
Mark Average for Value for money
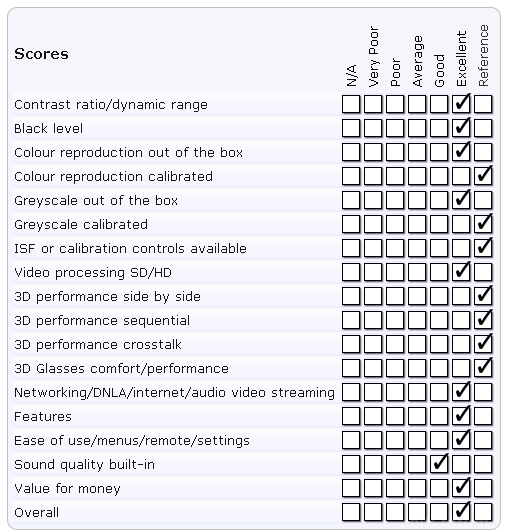417,488
